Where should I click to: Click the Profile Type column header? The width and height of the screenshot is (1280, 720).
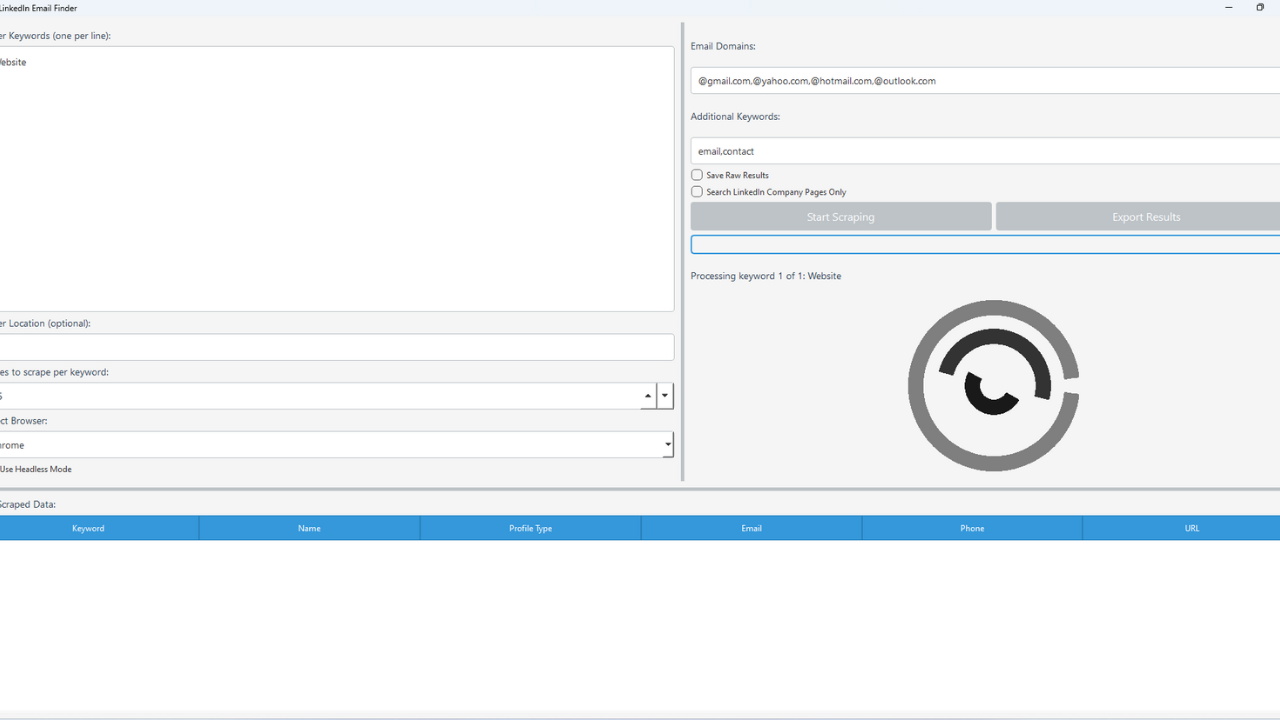tap(530, 528)
